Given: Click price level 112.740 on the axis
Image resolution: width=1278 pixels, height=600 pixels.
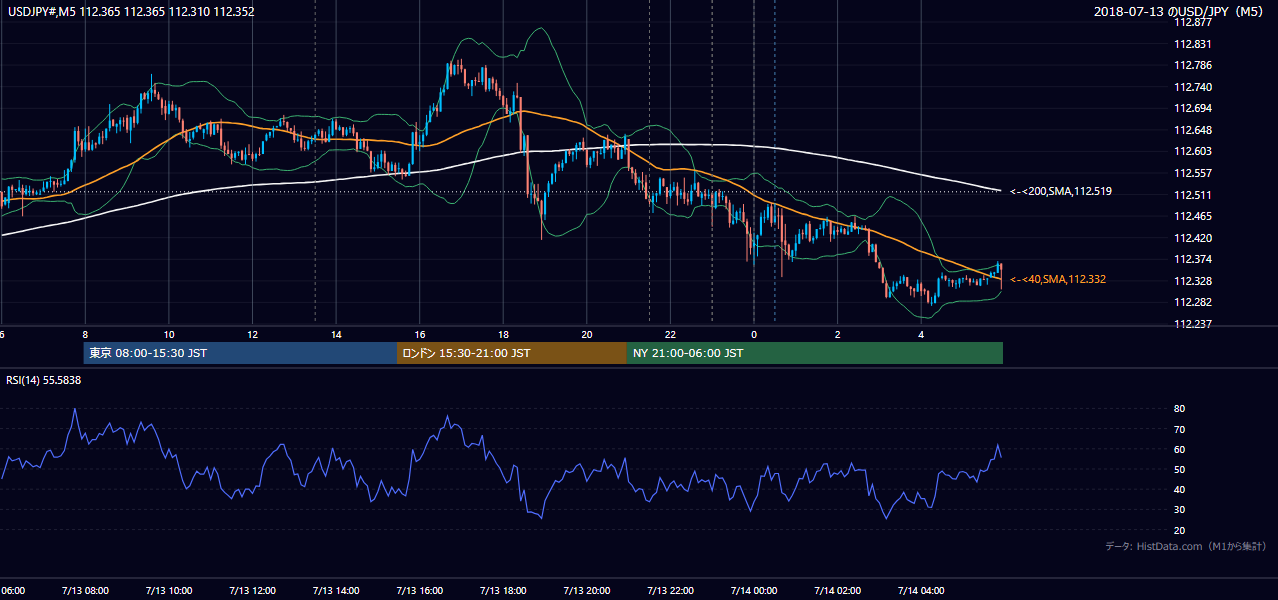Looking at the screenshot, I should click(x=1193, y=87).
